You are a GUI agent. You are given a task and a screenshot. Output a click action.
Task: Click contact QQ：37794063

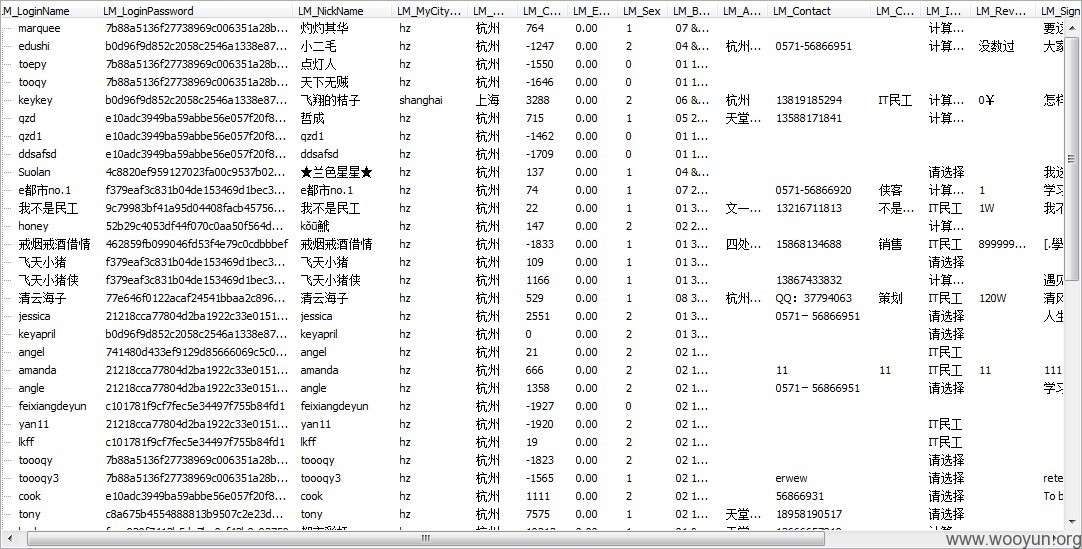coord(814,298)
